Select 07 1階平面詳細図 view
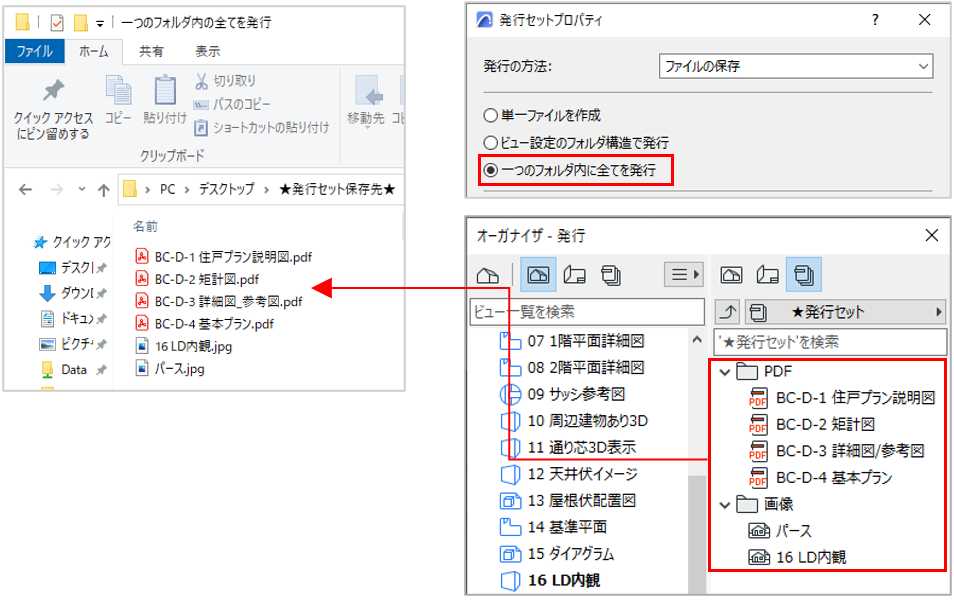 pyautogui.click(x=573, y=341)
